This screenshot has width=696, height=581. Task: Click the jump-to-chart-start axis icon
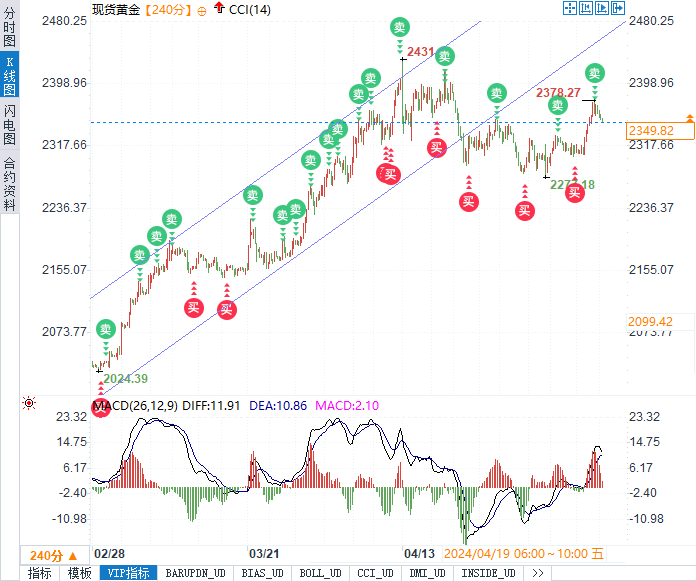(585, 8)
